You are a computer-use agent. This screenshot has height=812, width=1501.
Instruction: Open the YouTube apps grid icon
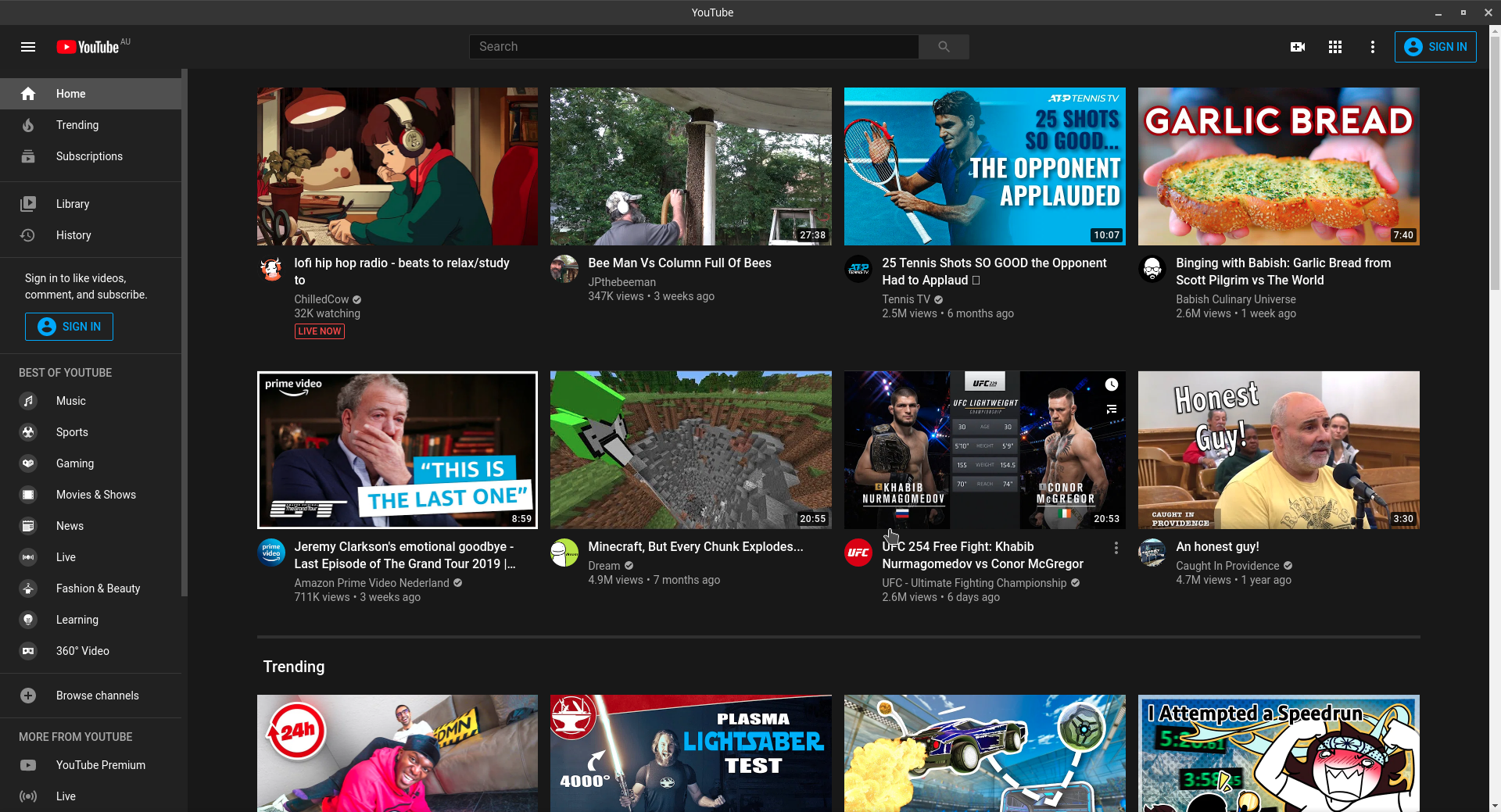click(x=1335, y=47)
